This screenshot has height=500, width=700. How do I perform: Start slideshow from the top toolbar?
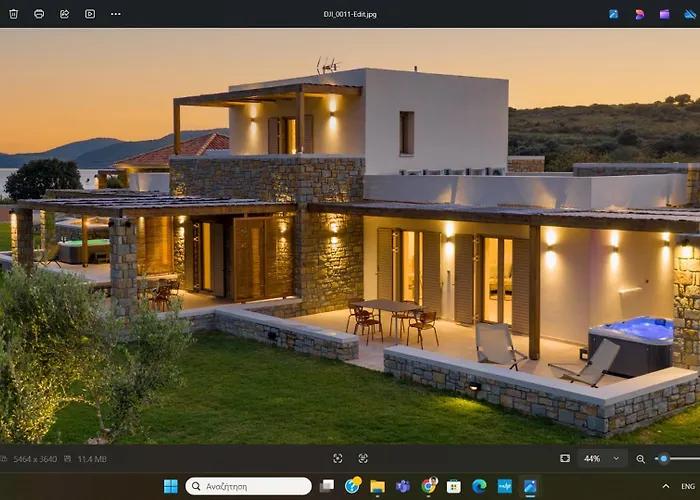[x=90, y=14]
